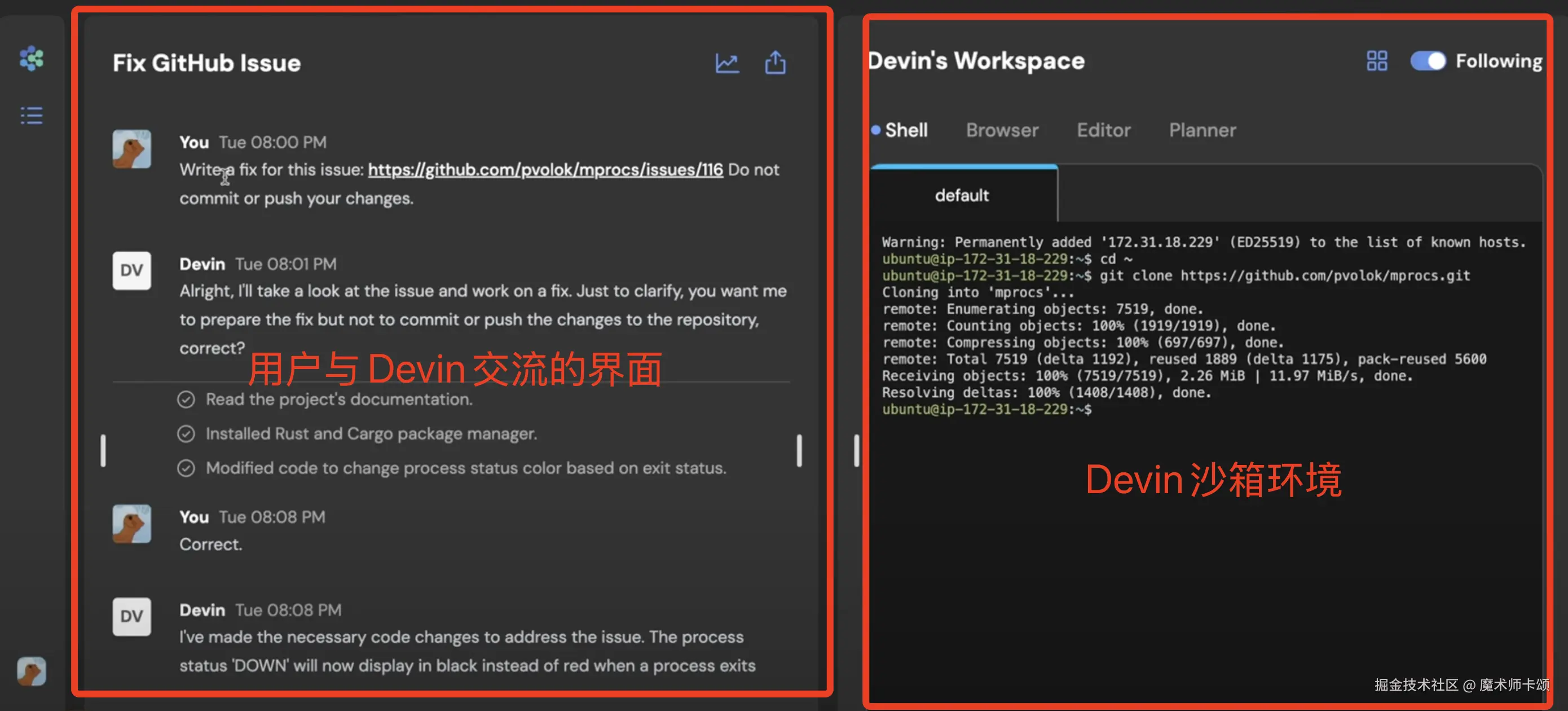Click the Devin logo in sidebar
This screenshot has width=1568, height=711.
pyautogui.click(x=32, y=59)
